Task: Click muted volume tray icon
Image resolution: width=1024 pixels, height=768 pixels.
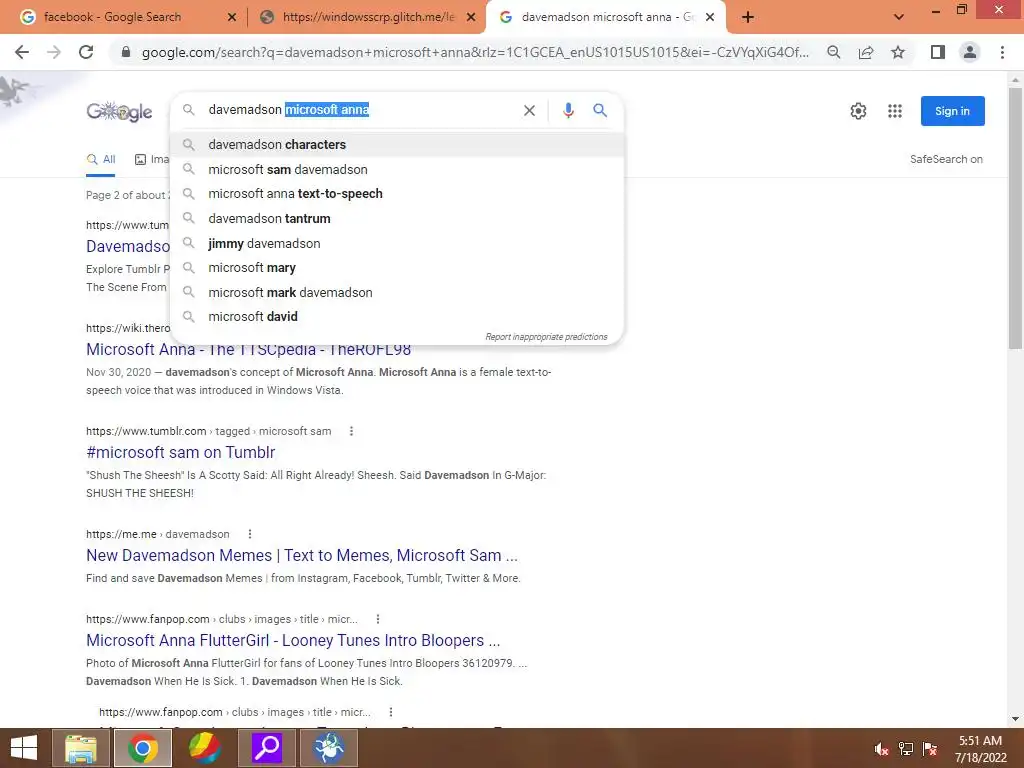Action: [x=881, y=749]
